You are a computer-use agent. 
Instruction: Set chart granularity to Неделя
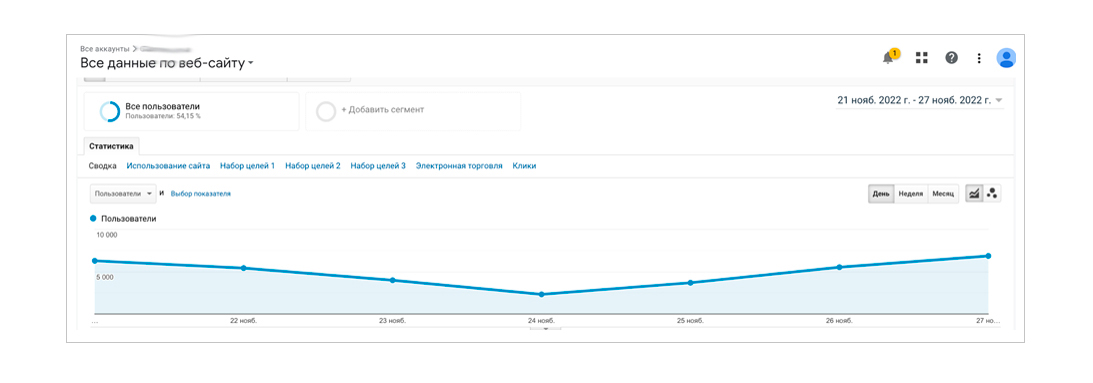(910, 193)
